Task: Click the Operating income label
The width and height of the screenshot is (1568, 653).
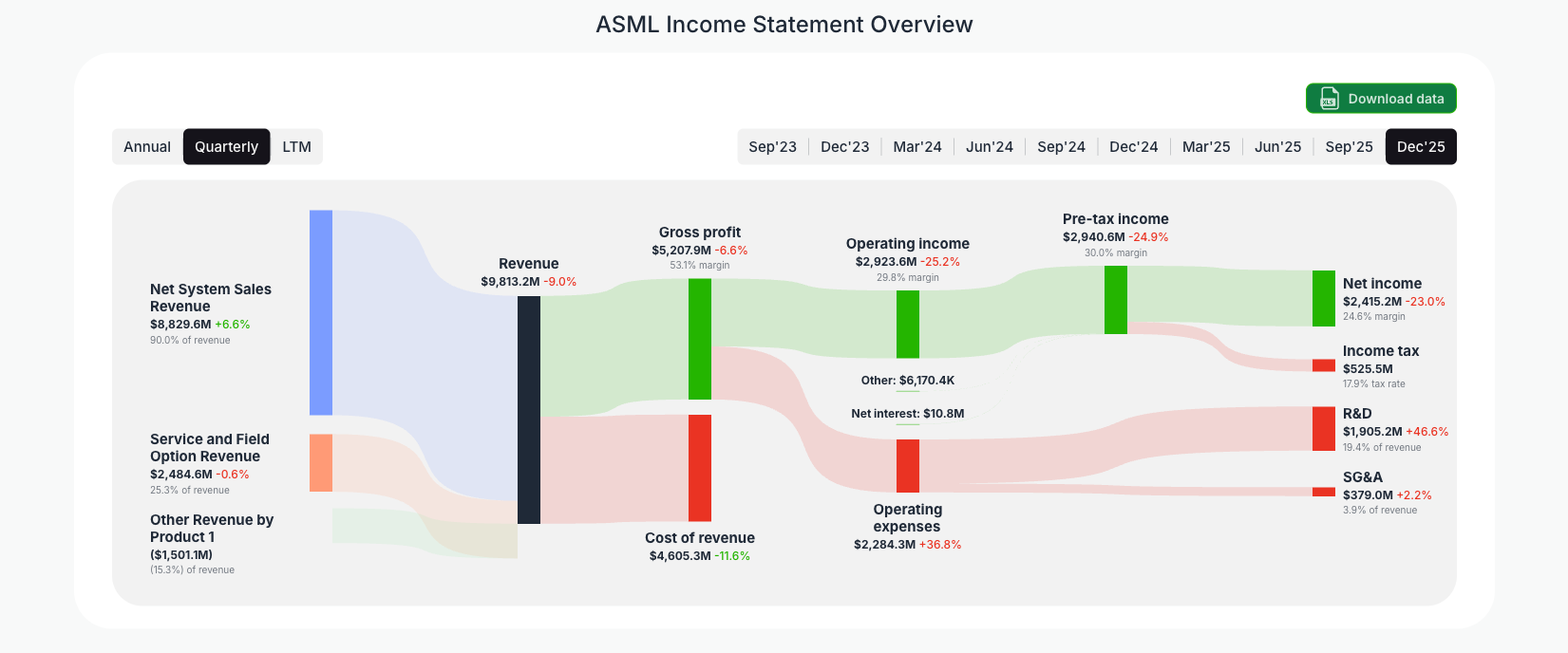Action: (908, 244)
